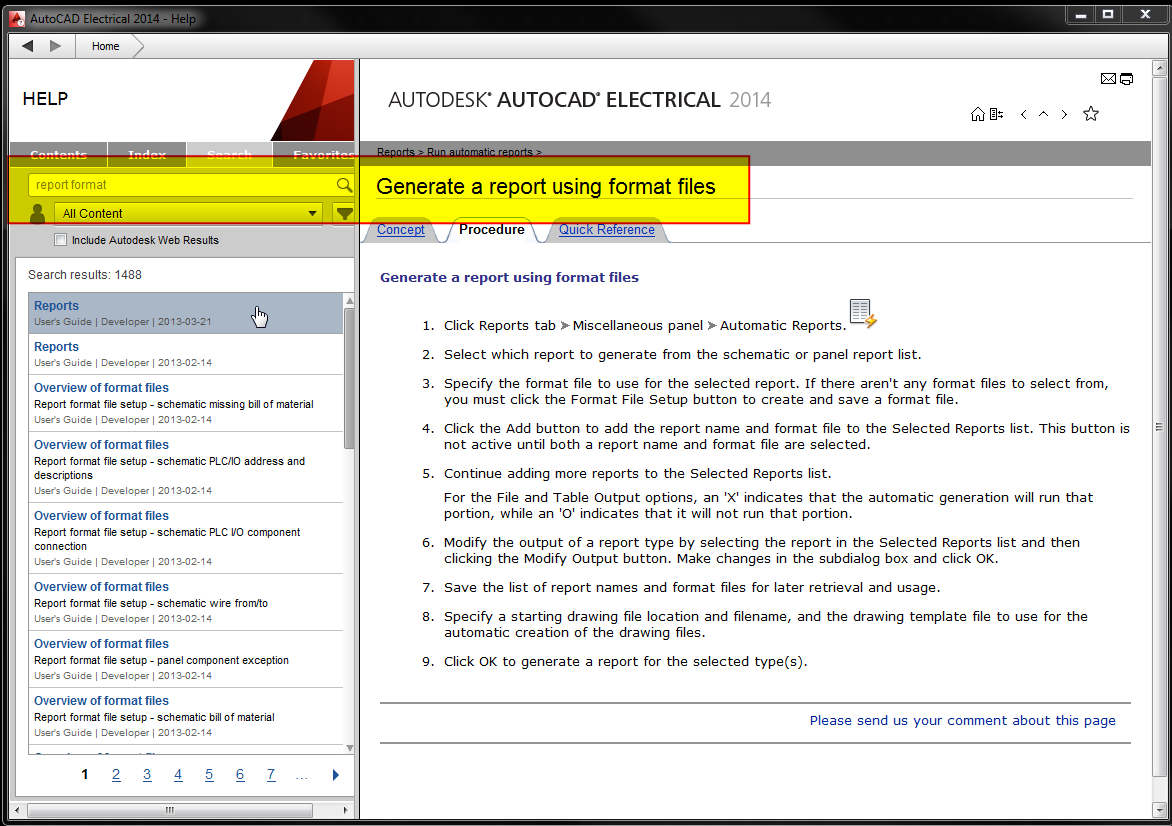Click the left panel horizontal scrollbar thumb
The image size is (1172, 826).
170,810
